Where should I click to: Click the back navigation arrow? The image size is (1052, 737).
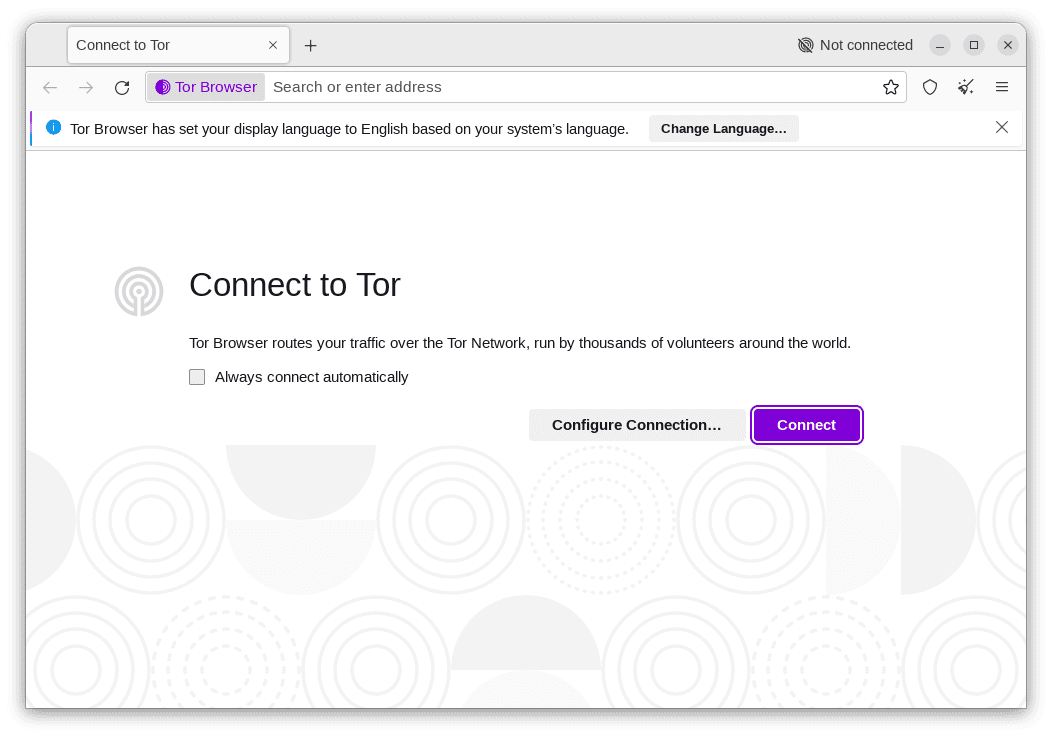pyautogui.click(x=50, y=87)
